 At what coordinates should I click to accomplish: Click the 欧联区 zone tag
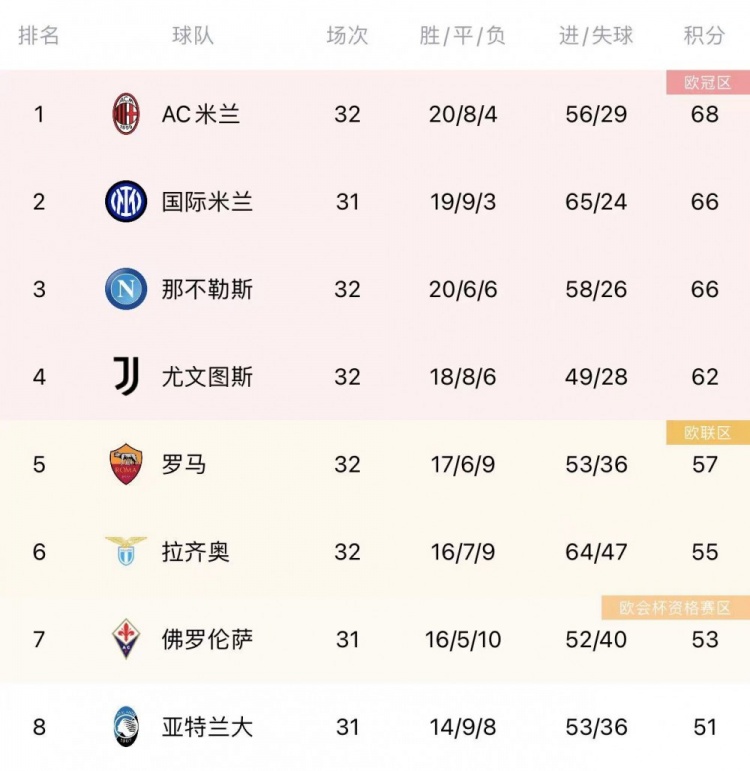coord(708,433)
